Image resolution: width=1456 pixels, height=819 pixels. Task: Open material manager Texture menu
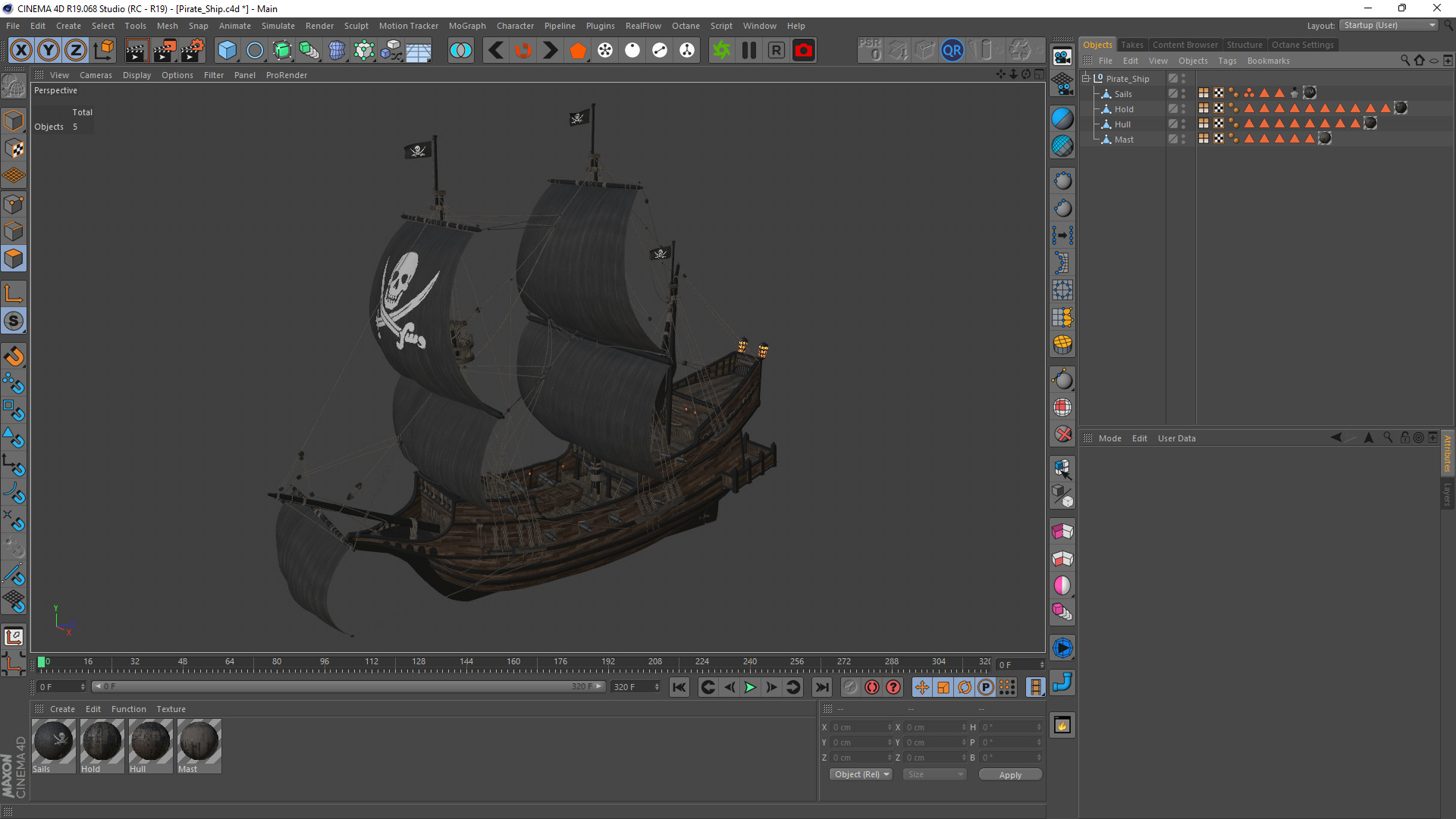pos(171,709)
